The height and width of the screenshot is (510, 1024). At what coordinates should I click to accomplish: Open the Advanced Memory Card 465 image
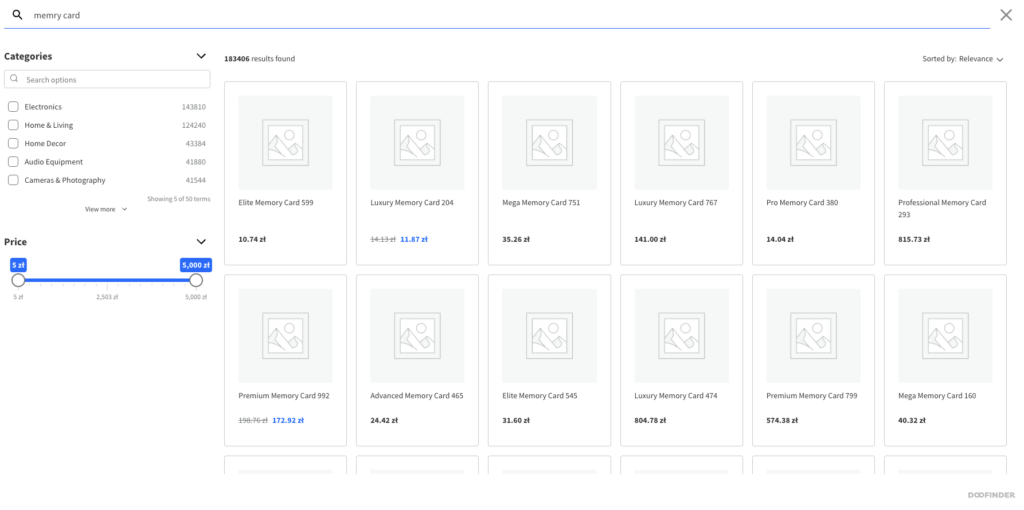417,336
